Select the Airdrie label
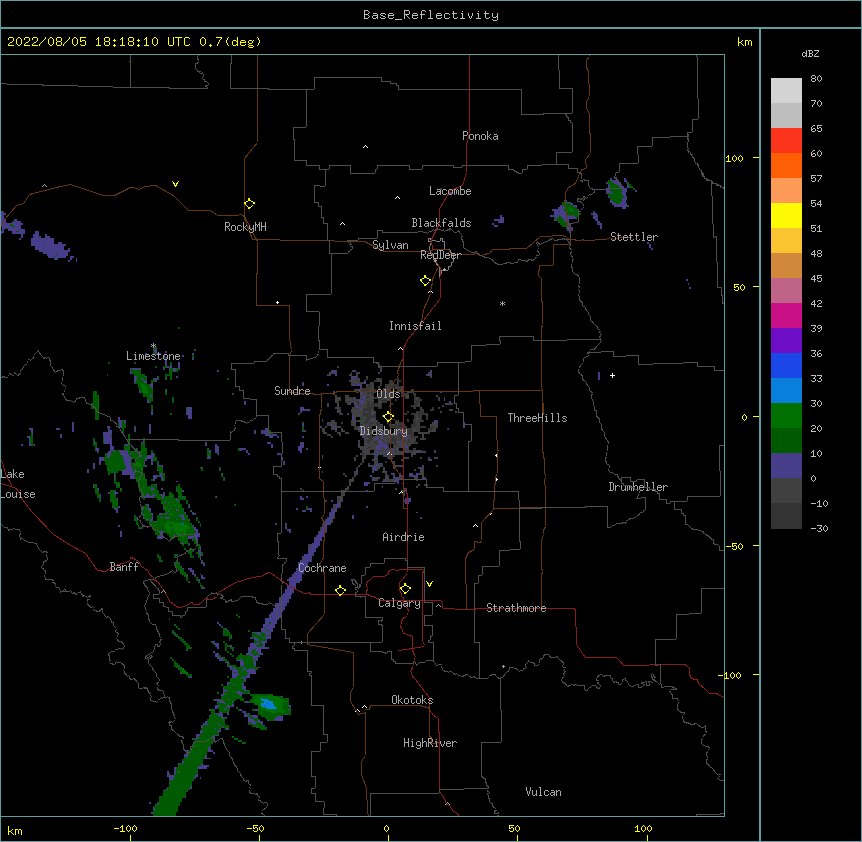This screenshot has width=862, height=842. pos(403,537)
